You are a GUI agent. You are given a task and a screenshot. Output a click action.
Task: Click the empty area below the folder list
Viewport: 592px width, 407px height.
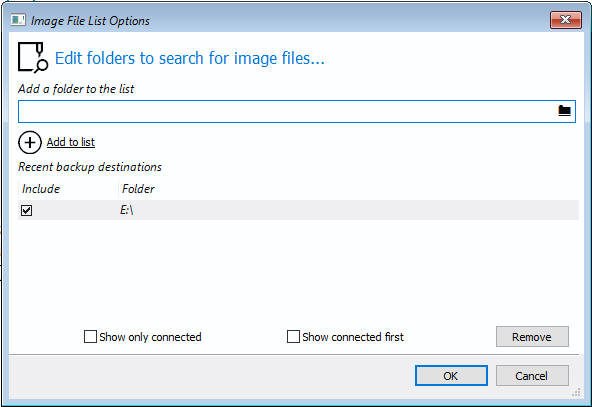(298, 270)
